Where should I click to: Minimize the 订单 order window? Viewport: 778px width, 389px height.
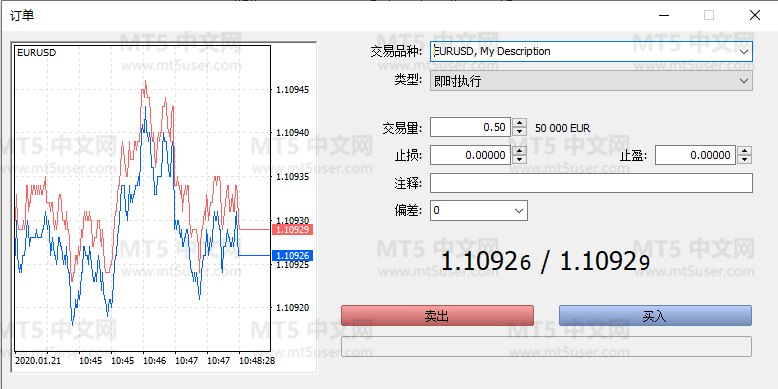pos(664,15)
